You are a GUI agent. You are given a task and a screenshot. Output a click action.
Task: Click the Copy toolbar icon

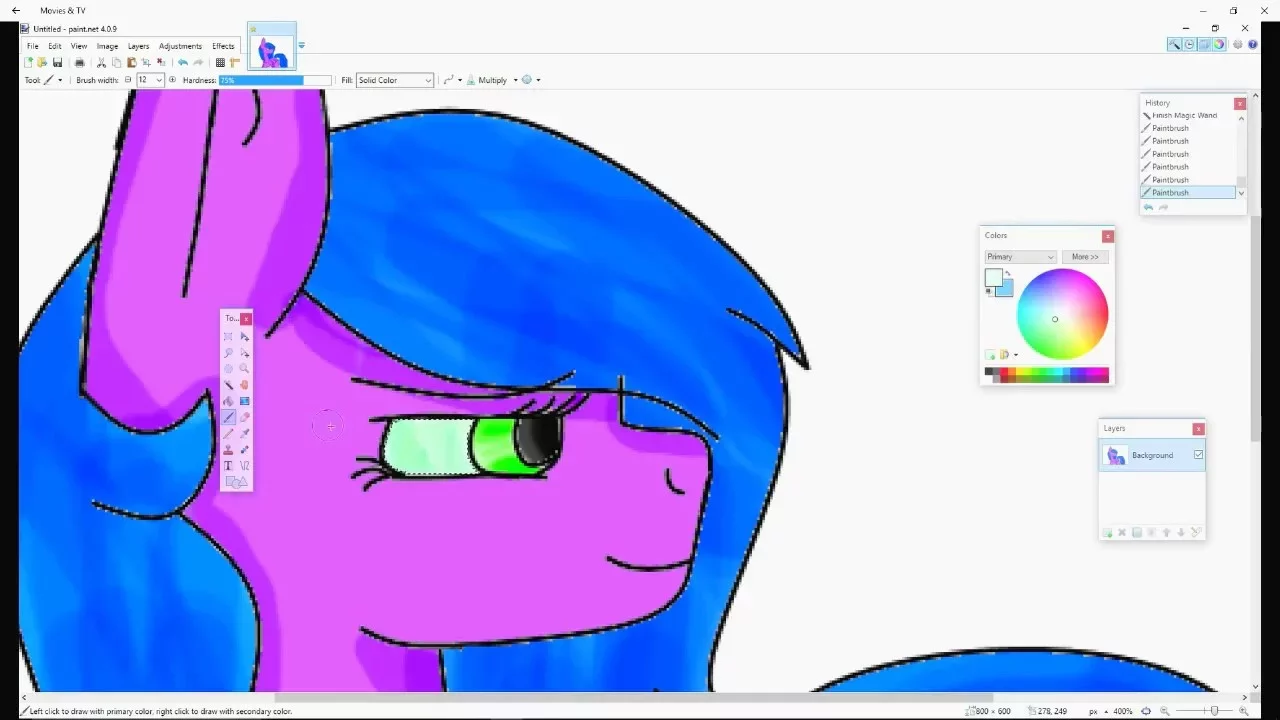click(116, 62)
